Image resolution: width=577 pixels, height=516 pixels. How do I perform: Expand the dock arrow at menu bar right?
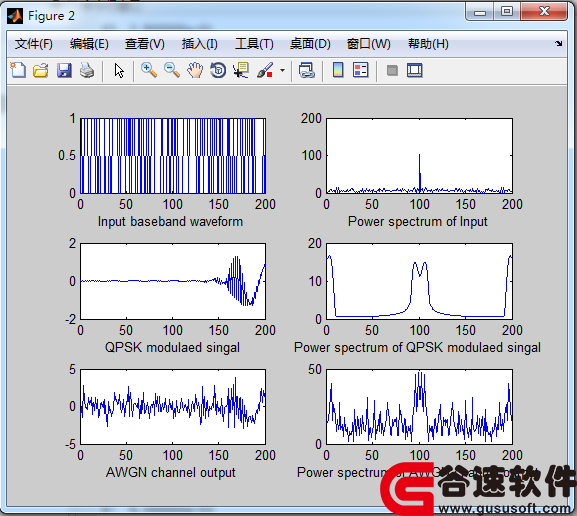(x=559, y=43)
